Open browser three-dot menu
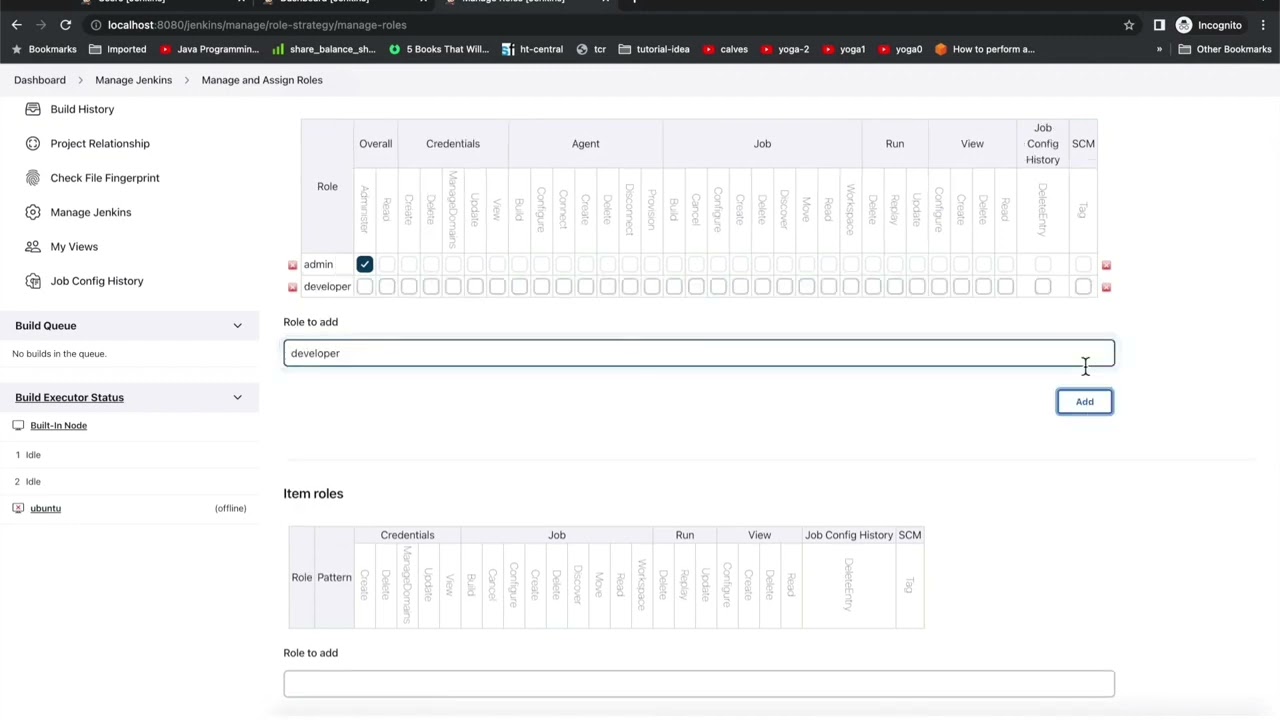This screenshot has width=1280, height=720. tap(1265, 25)
